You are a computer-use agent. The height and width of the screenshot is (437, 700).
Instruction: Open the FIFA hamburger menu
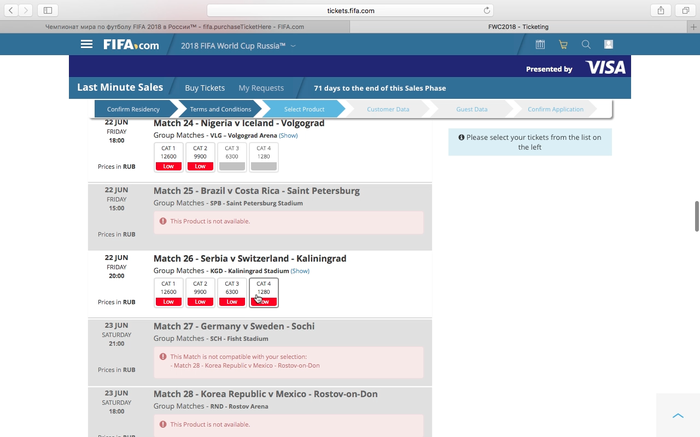87,45
